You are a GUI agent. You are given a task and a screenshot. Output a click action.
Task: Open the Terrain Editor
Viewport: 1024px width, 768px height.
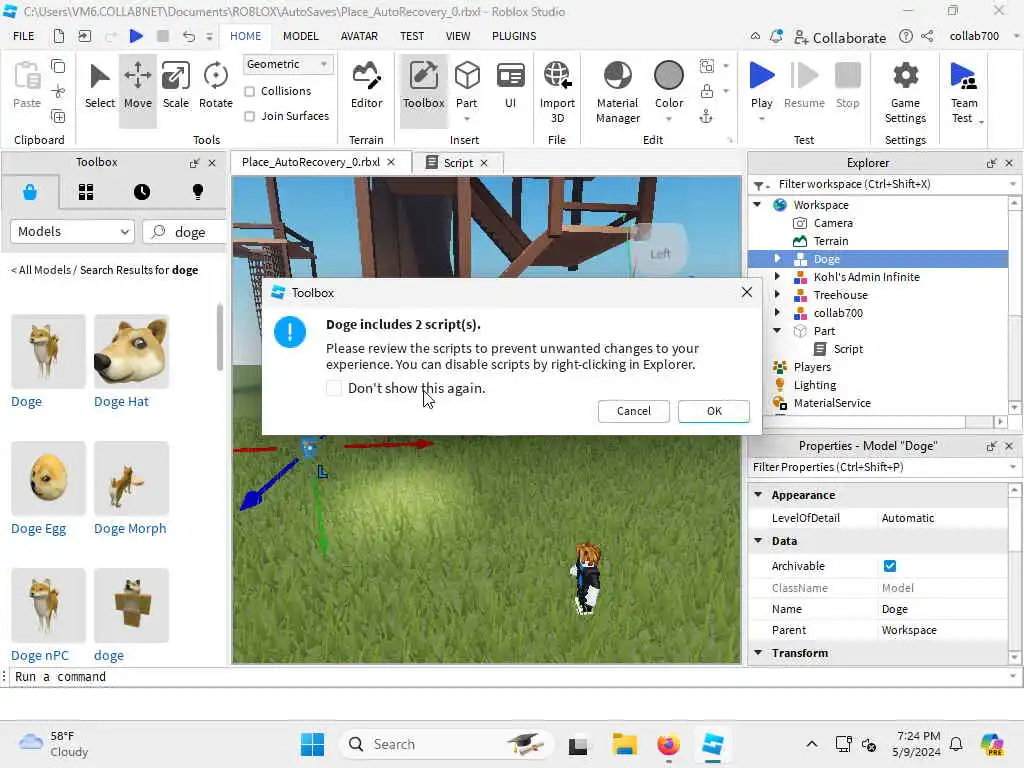(366, 86)
